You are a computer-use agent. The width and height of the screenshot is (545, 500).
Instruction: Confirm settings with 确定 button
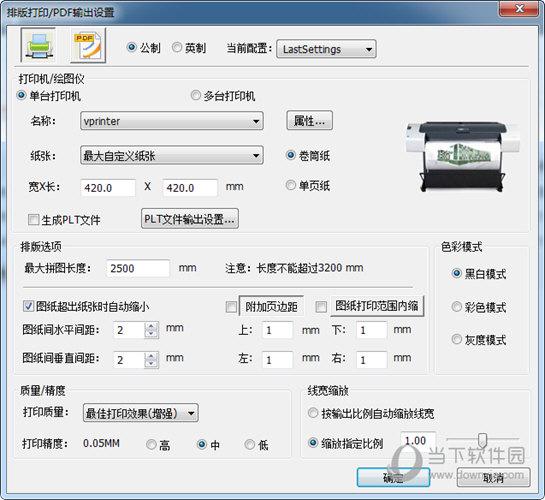[x=393, y=478]
